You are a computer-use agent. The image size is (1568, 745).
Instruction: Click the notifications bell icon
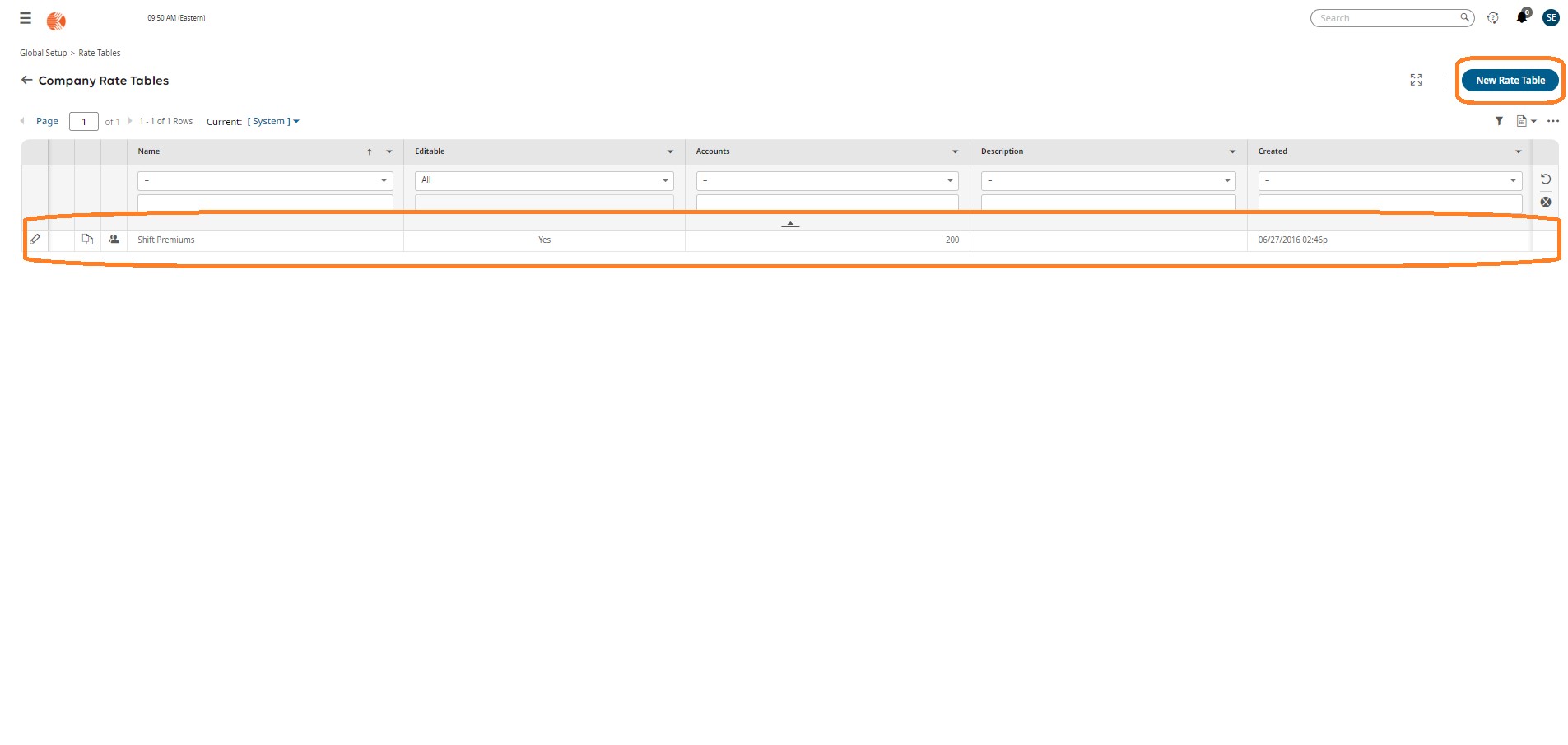(1521, 18)
